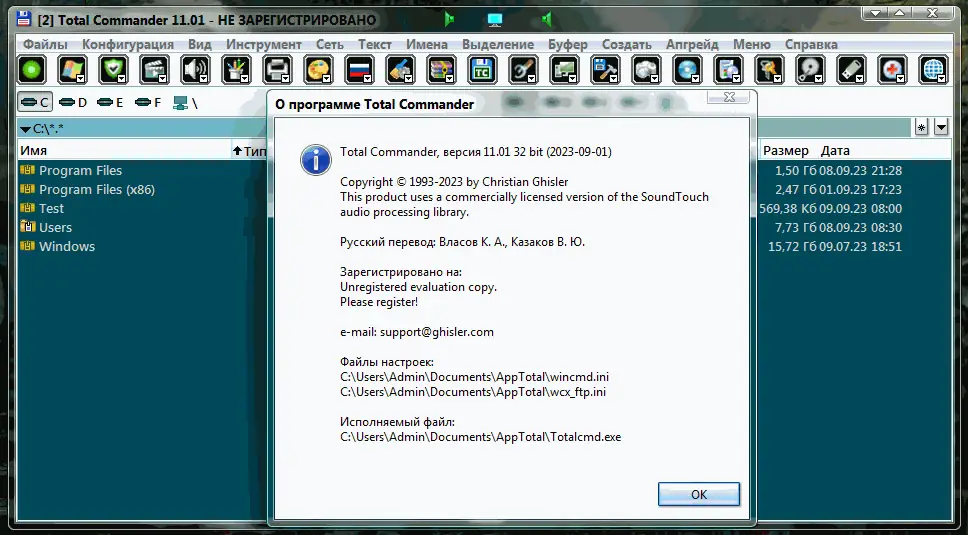Click the green speaker icon in title bar
Image resolution: width=968 pixels, height=535 pixels.
(x=546, y=20)
